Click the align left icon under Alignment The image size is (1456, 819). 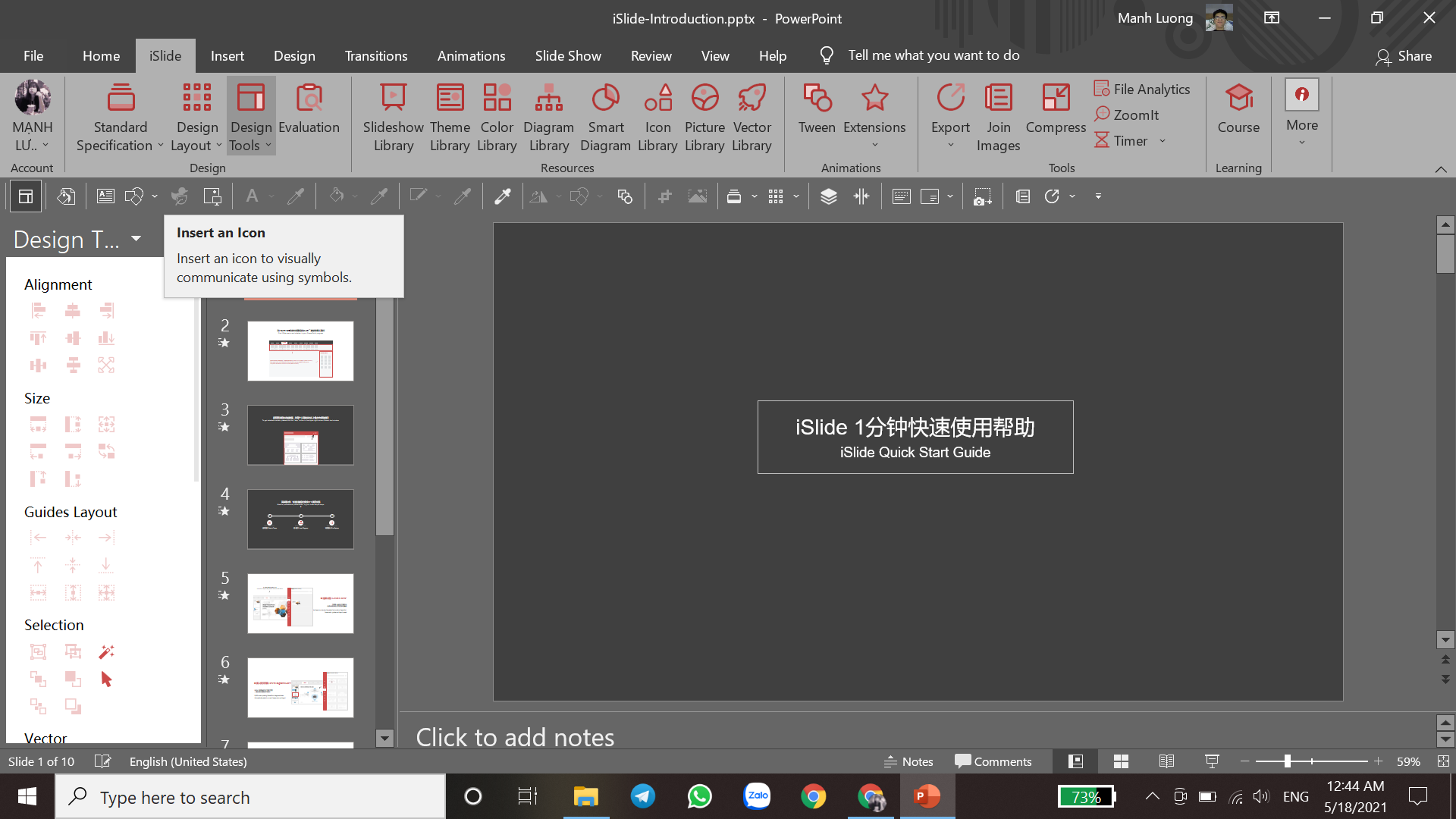click(x=38, y=310)
